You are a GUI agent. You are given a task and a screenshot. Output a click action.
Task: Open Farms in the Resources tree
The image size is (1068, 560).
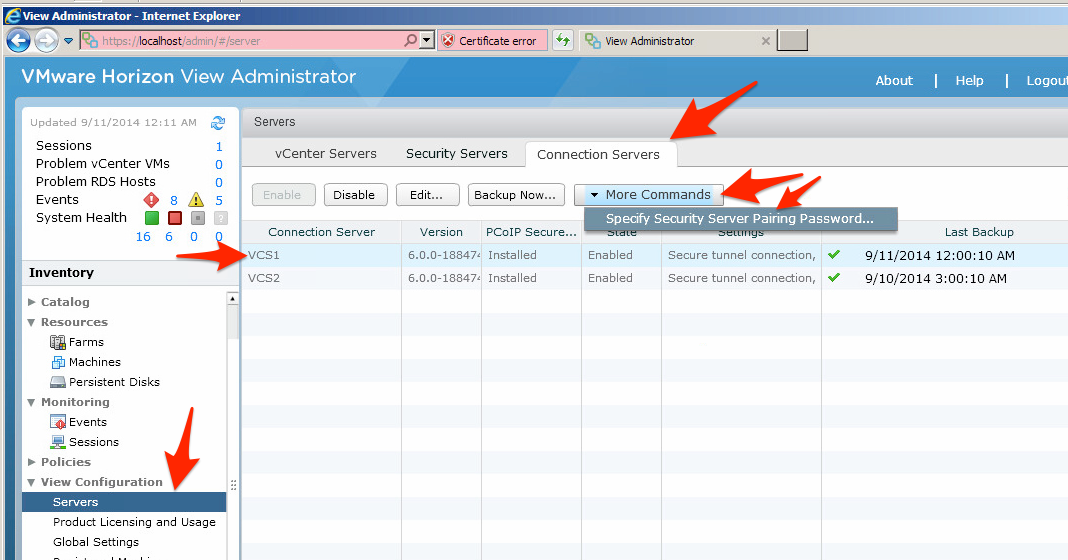coord(86,342)
